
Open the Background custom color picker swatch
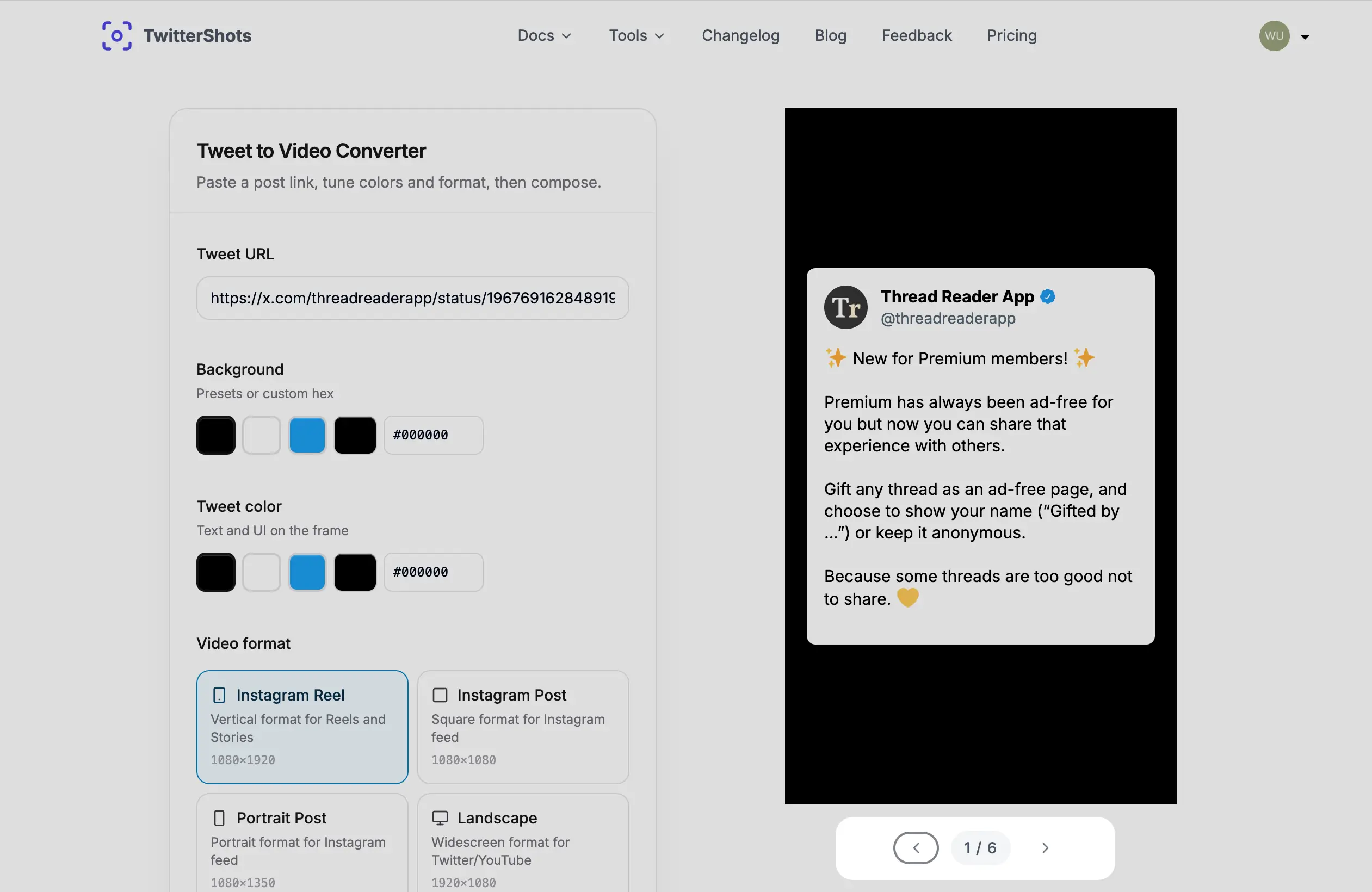pos(355,435)
